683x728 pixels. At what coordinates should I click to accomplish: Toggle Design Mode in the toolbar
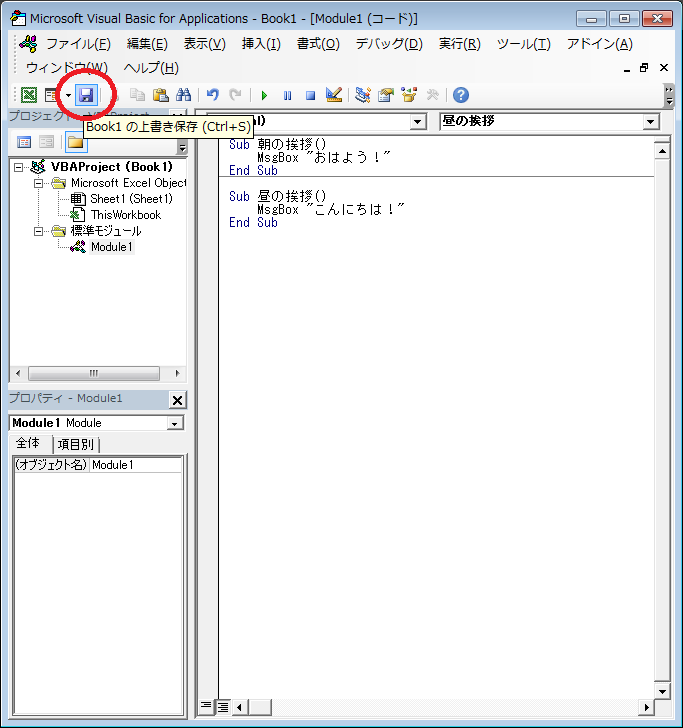pos(334,95)
